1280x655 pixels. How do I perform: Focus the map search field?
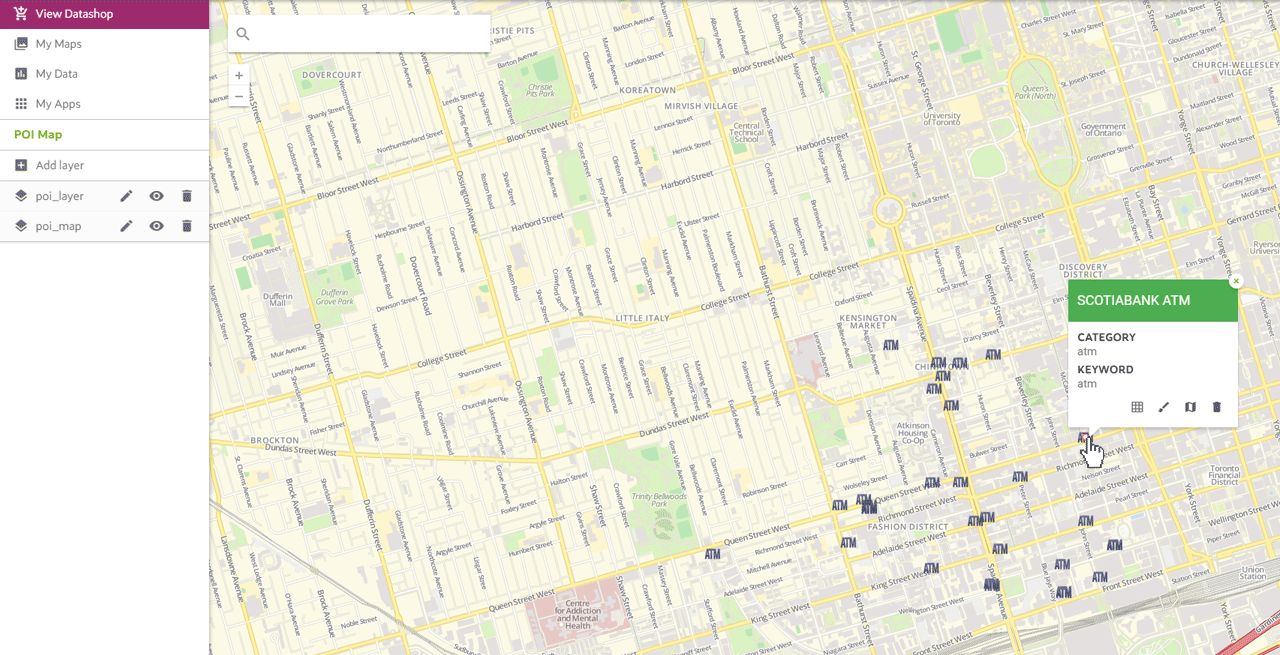click(359, 33)
